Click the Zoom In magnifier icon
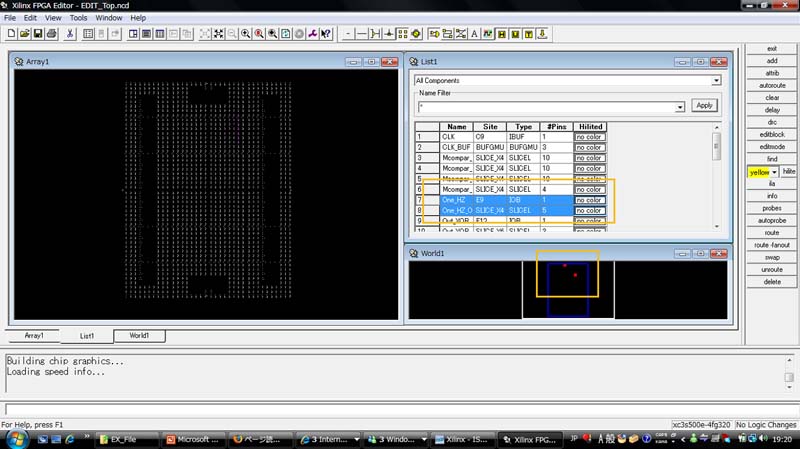The image size is (800, 449). 245,34
